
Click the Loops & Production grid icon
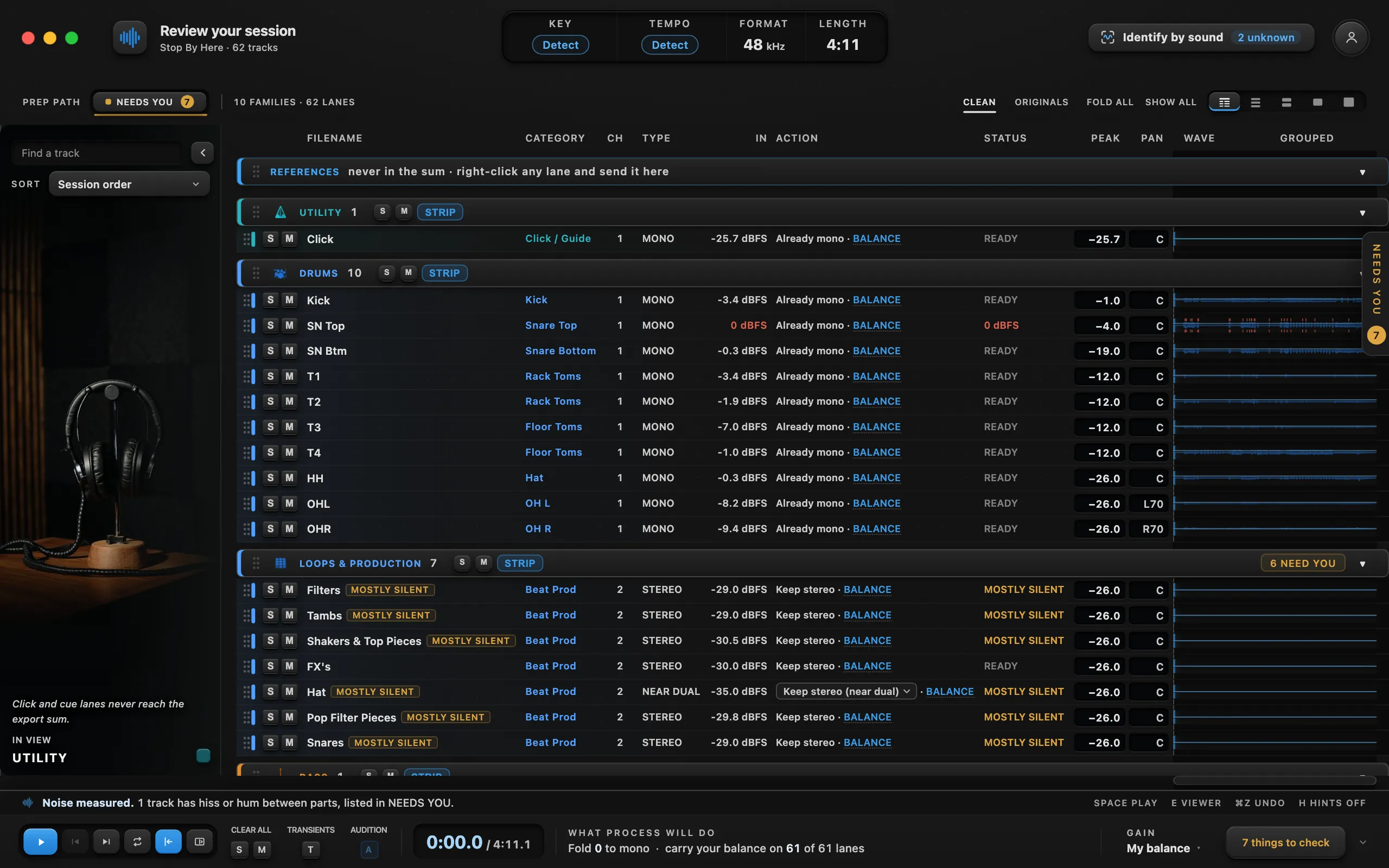(280, 563)
